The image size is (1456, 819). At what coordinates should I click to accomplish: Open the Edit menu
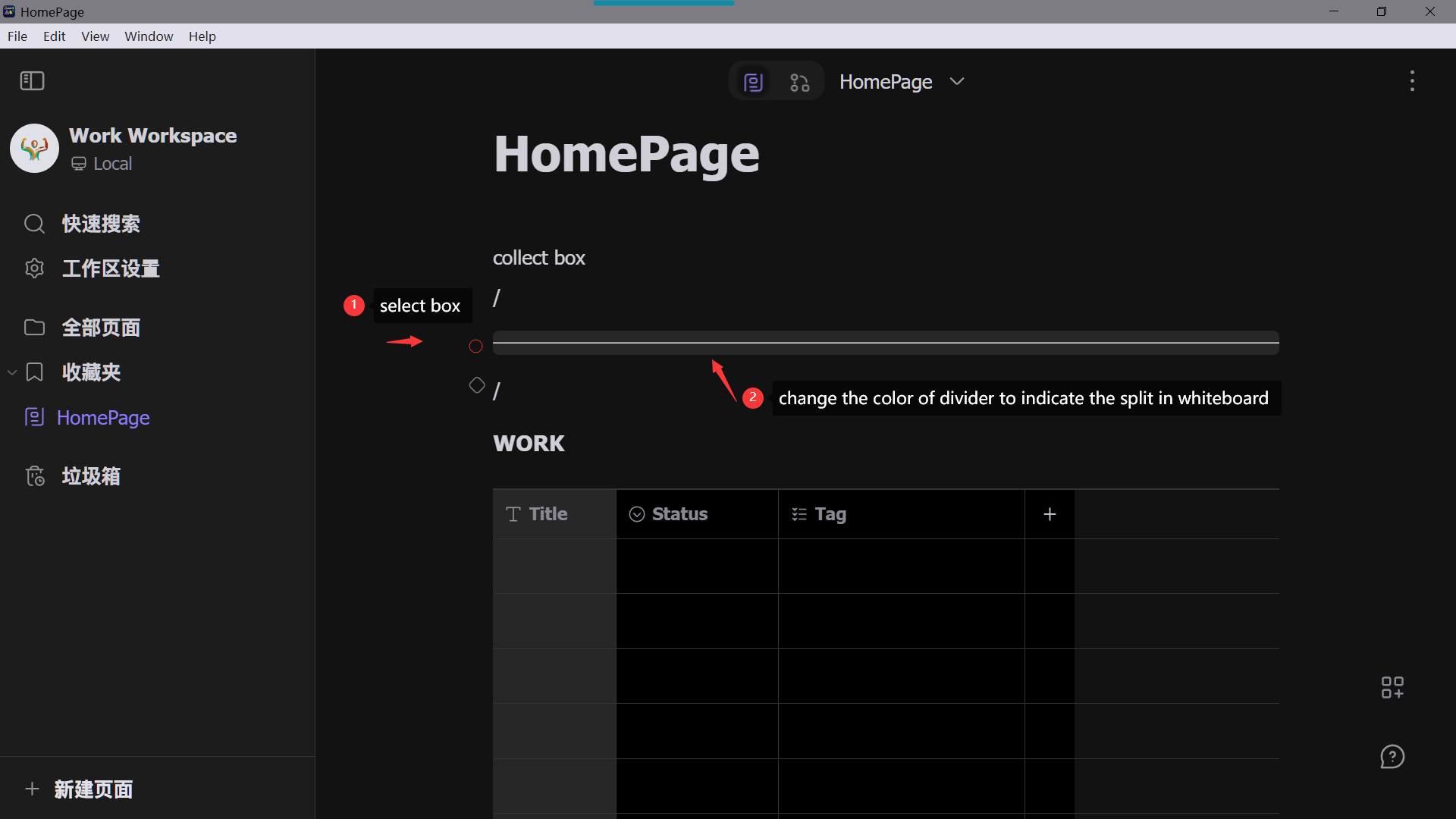(x=54, y=36)
